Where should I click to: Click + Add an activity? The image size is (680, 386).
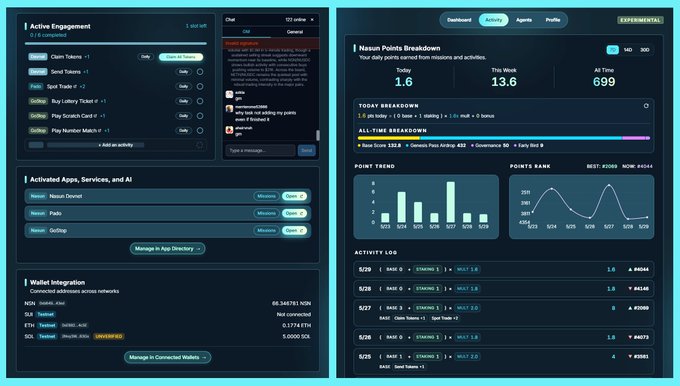coord(116,145)
